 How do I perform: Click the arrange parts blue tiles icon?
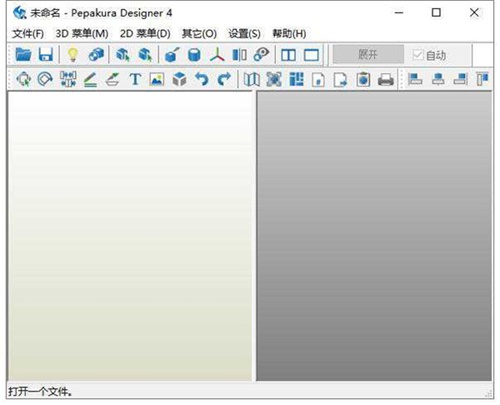pos(296,79)
